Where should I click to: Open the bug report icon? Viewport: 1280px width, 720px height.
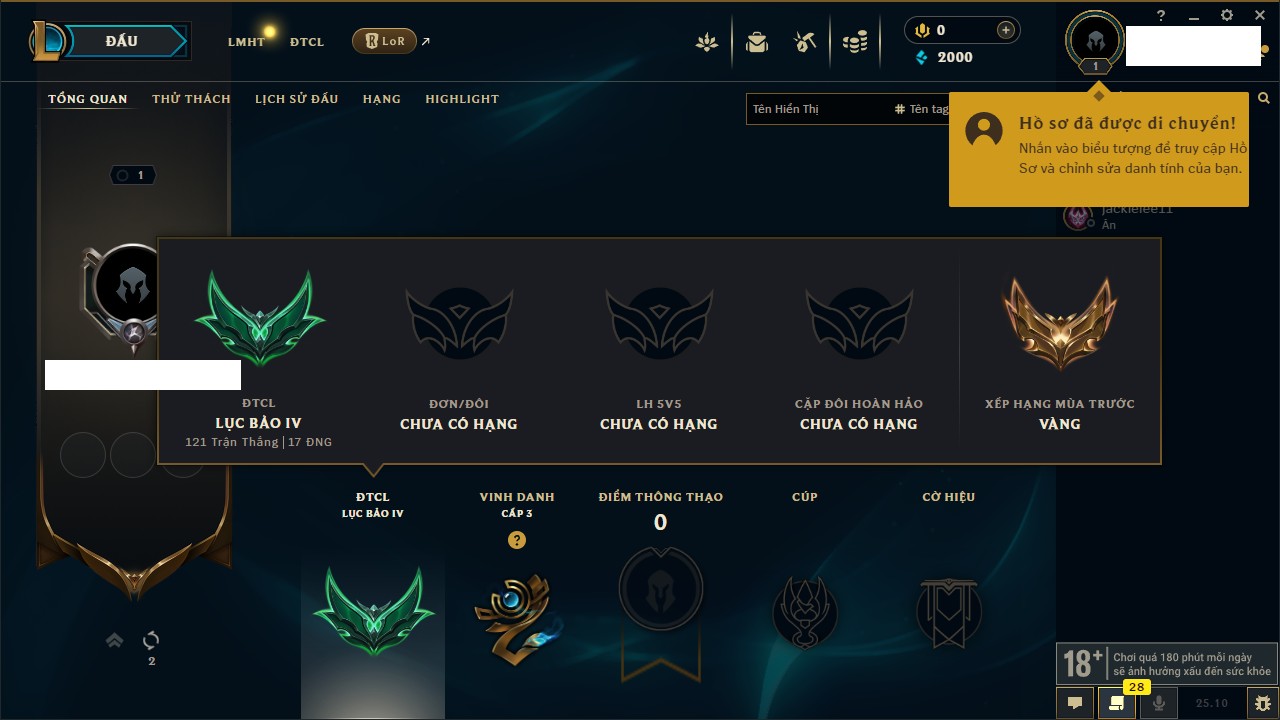pos(1262,703)
